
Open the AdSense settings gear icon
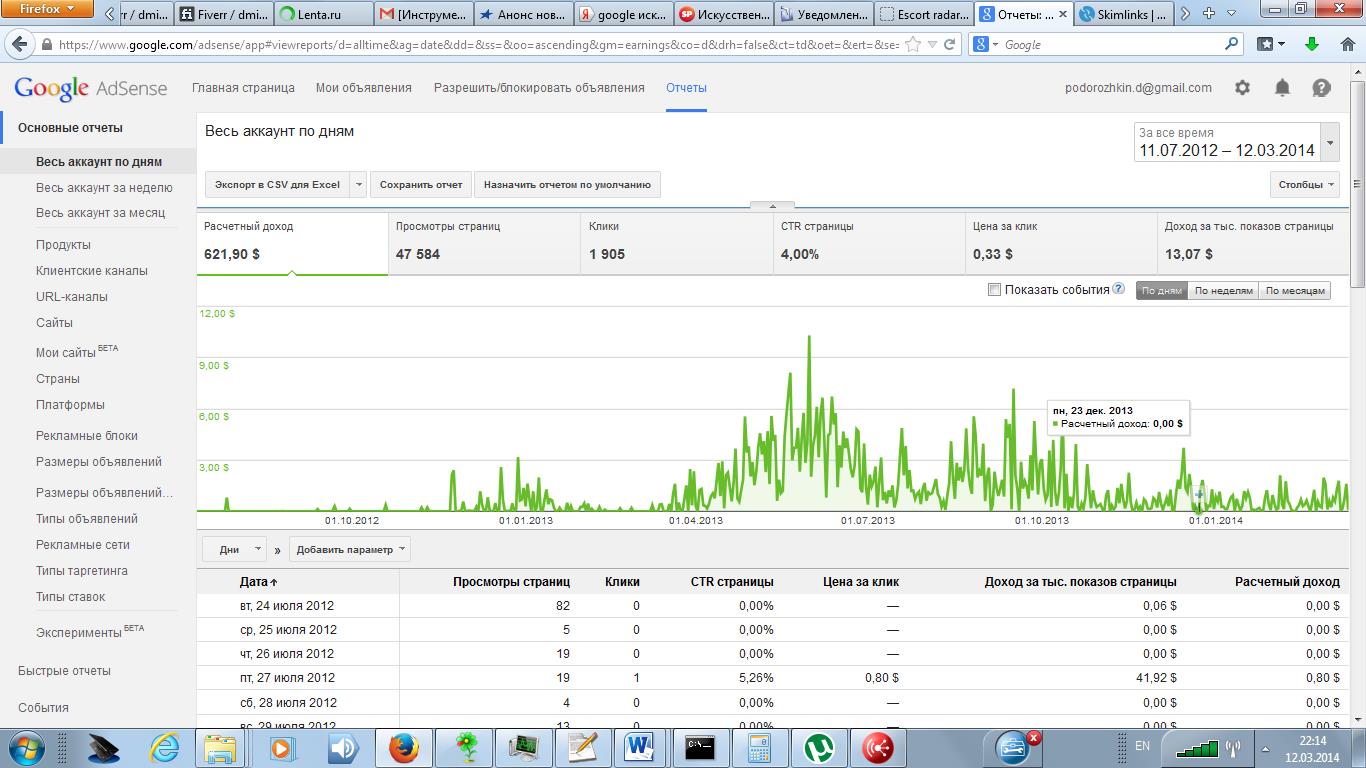(x=1242, y=88)
